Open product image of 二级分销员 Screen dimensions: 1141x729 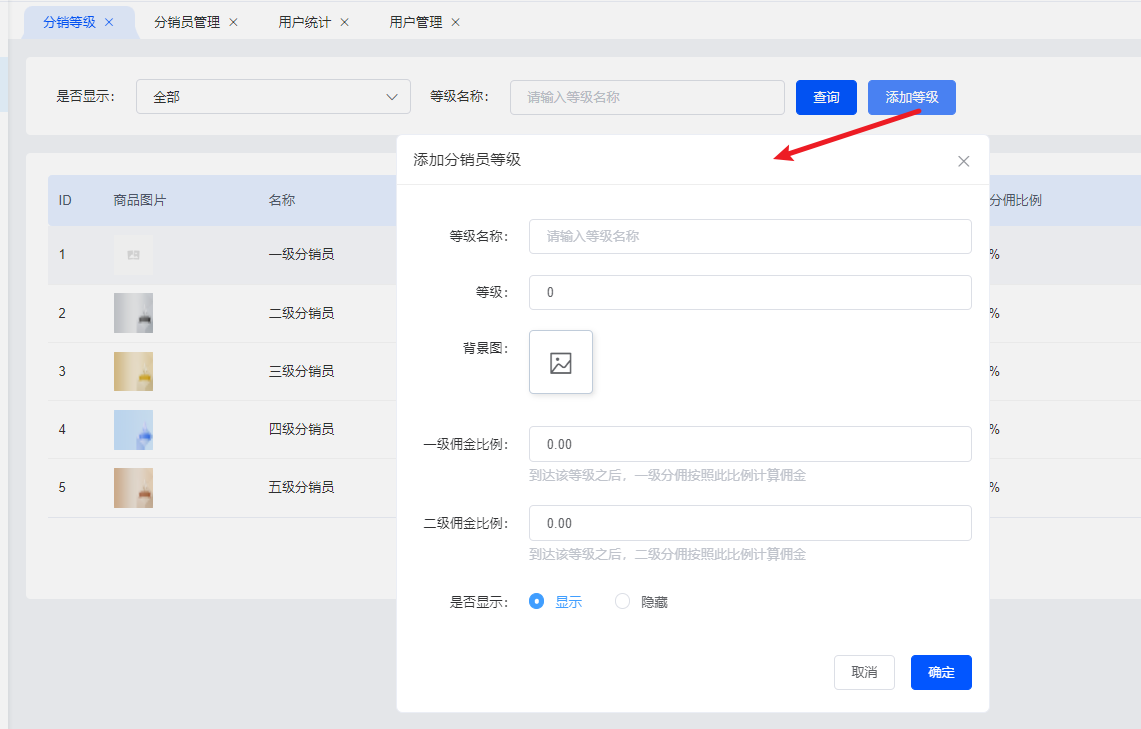133,313
